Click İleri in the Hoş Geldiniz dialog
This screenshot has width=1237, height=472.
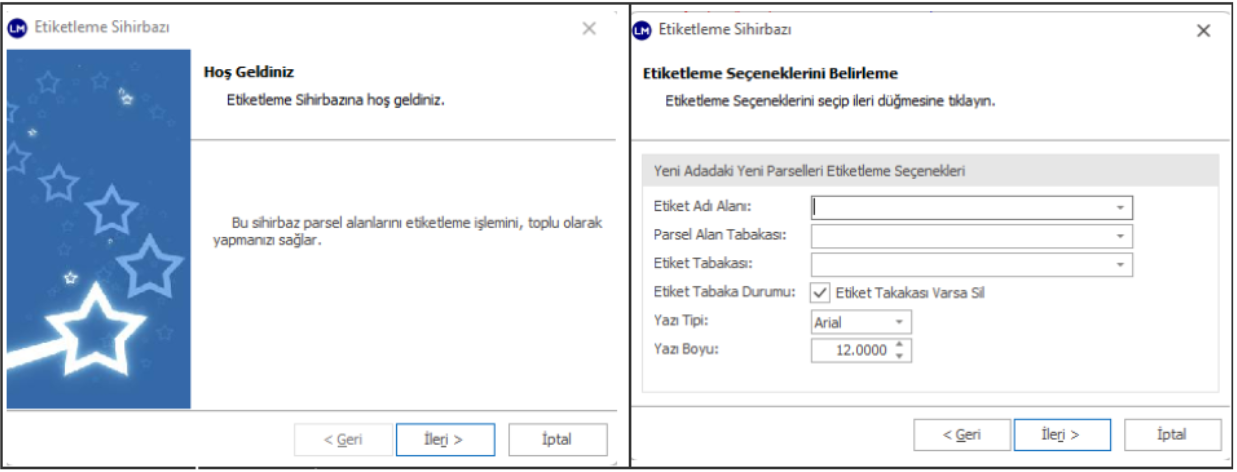[445, 439]
